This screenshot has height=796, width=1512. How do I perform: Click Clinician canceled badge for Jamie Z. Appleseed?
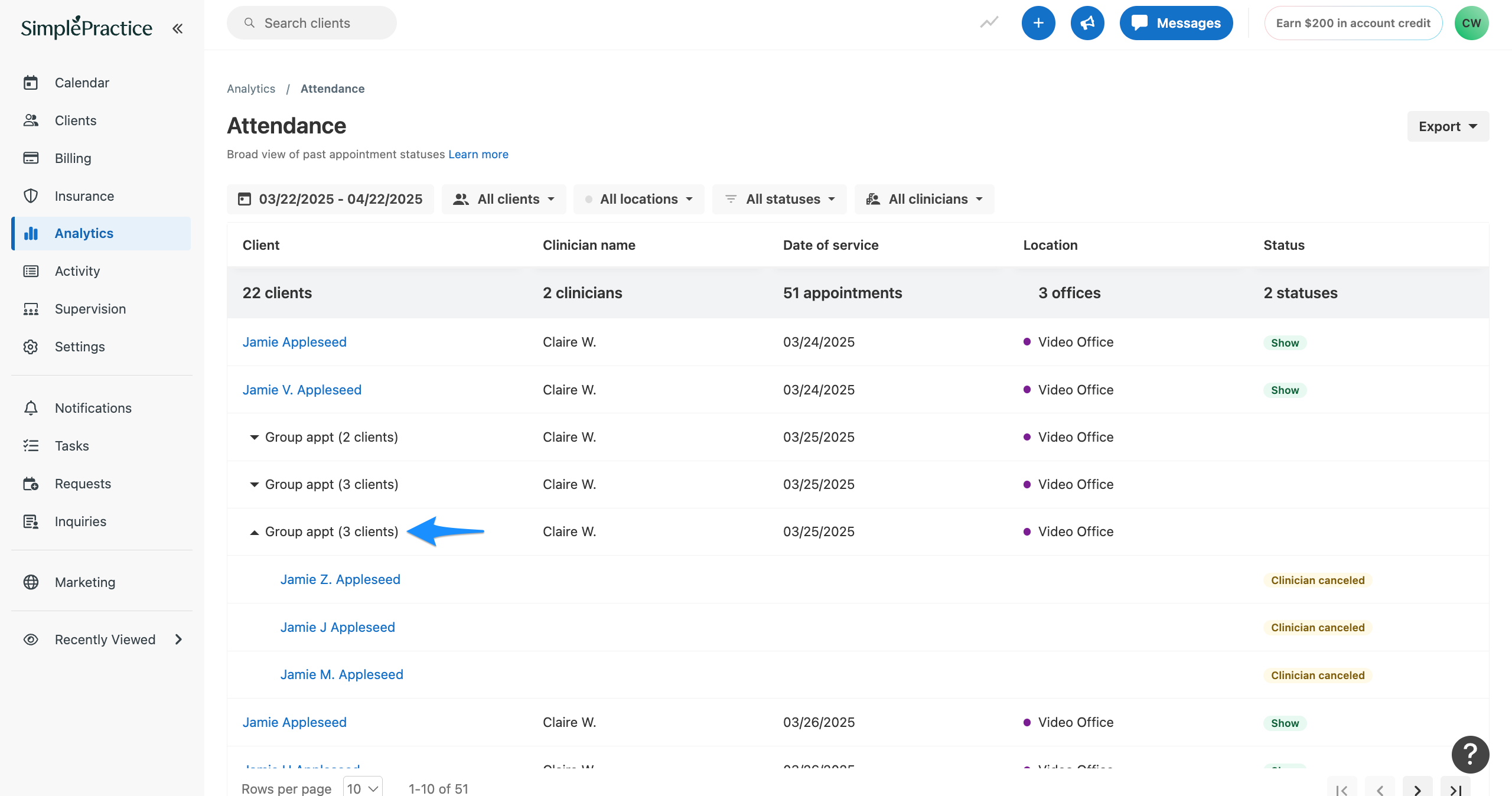click(x=1317, y=580)
